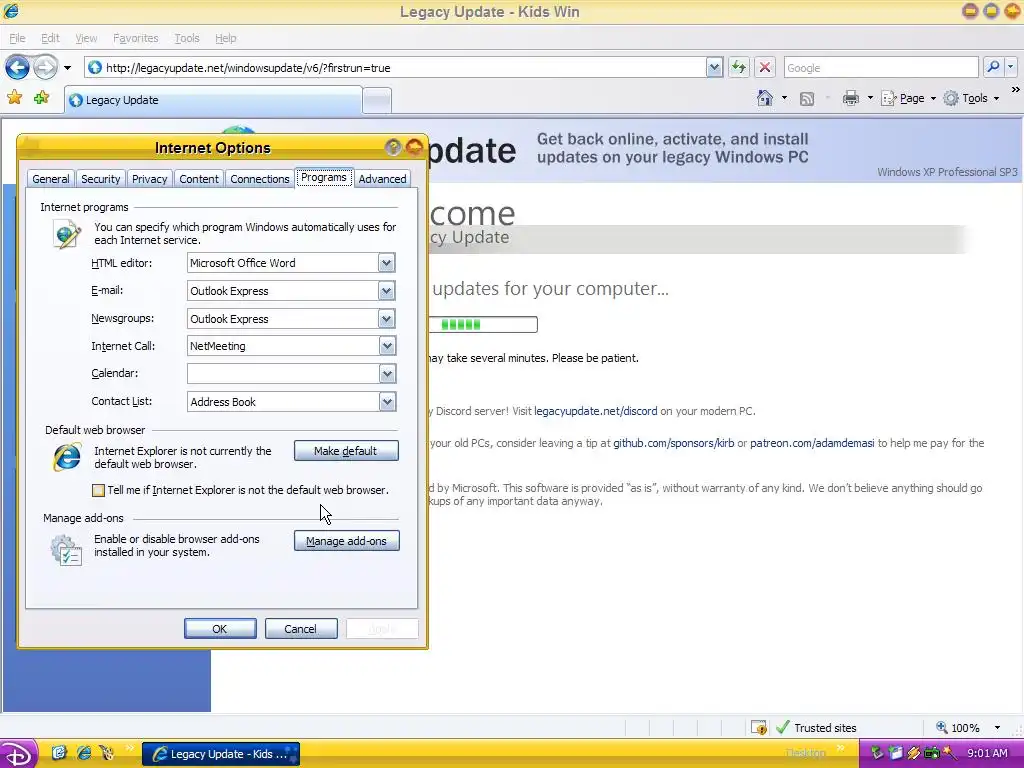Image resolution: width=1024 pixels, height=768 pixels.
Task: Open the Favorites Center star icon
Action: 14,98
